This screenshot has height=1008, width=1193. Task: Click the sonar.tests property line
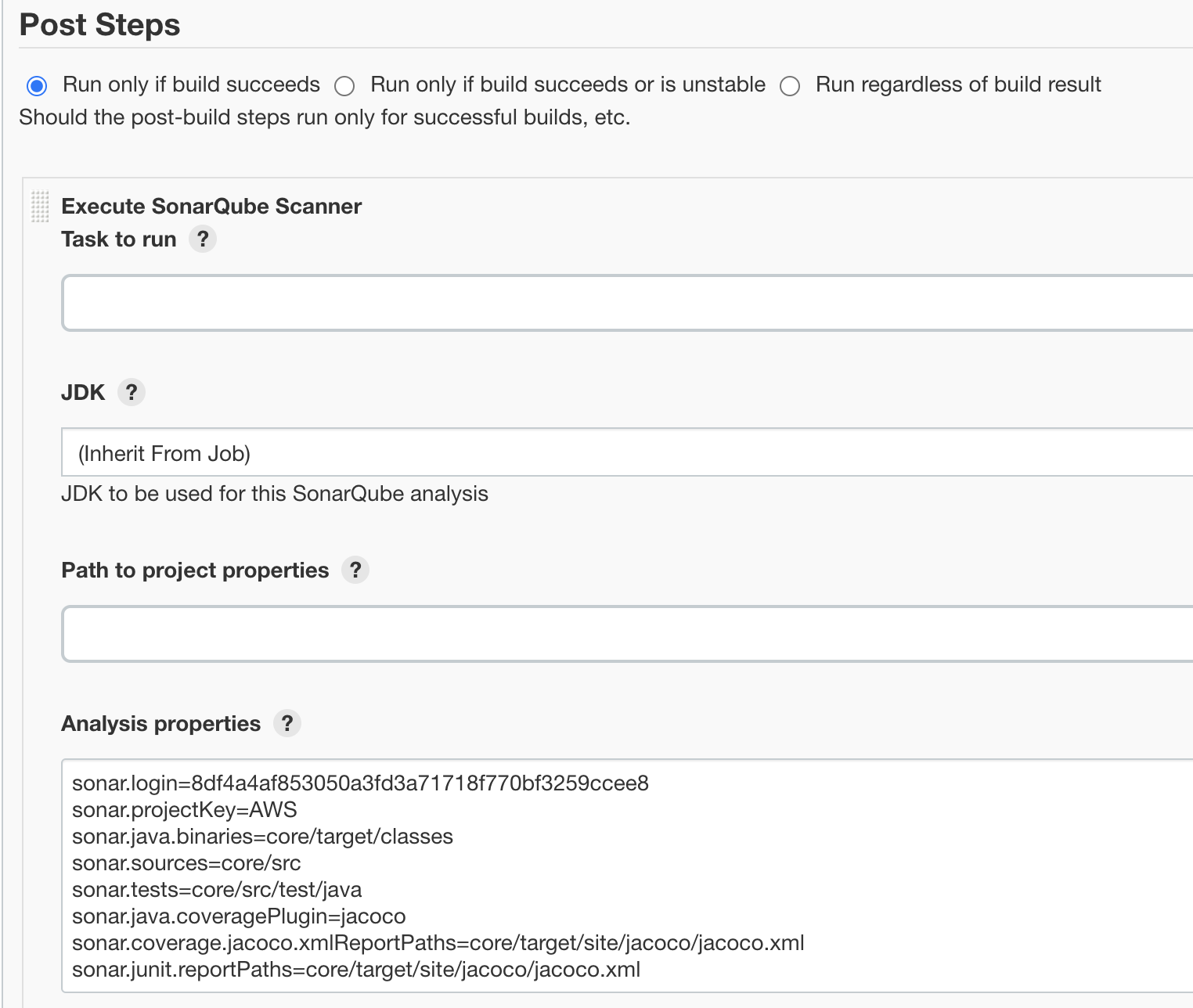click(217, 890)
